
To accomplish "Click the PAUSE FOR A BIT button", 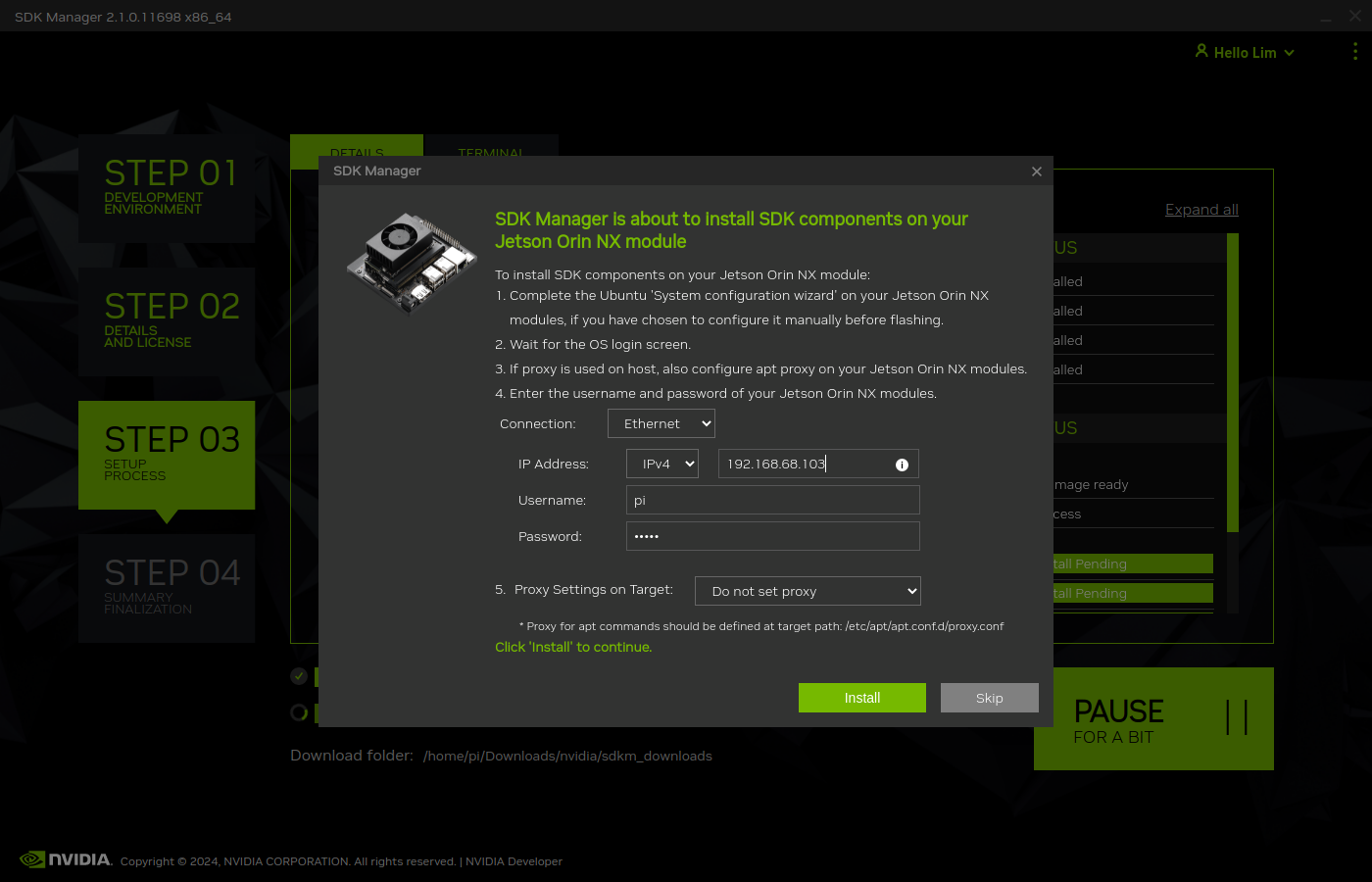I will tap(1154, 719).
